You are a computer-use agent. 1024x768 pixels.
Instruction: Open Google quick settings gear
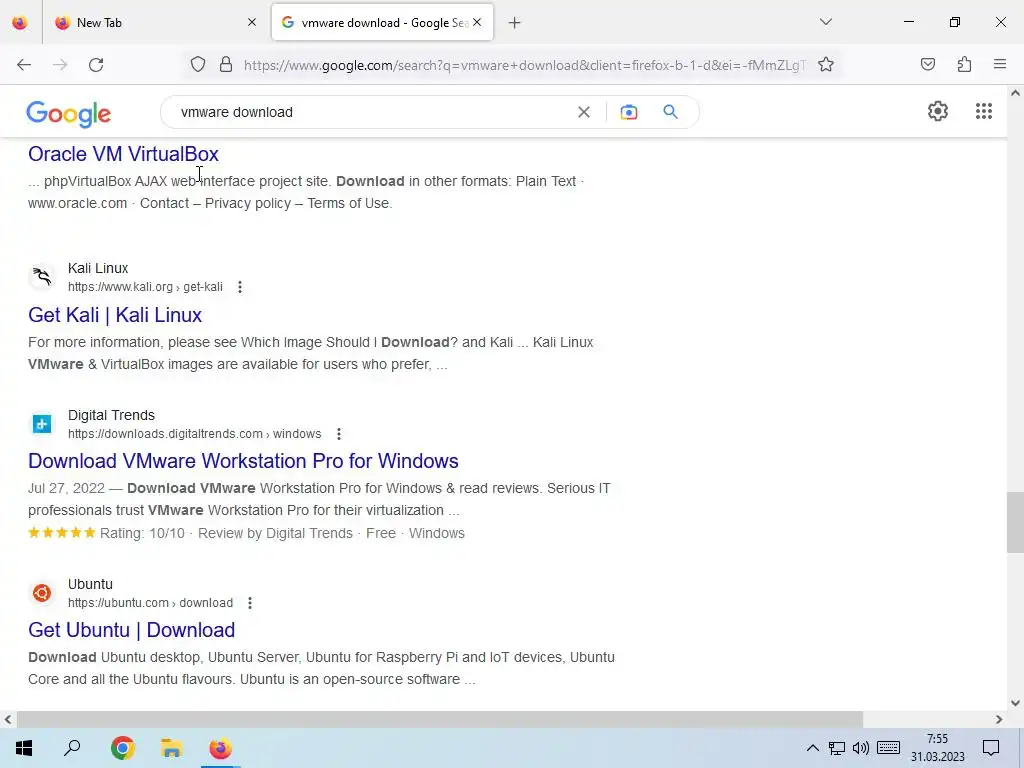coord(938,111)
